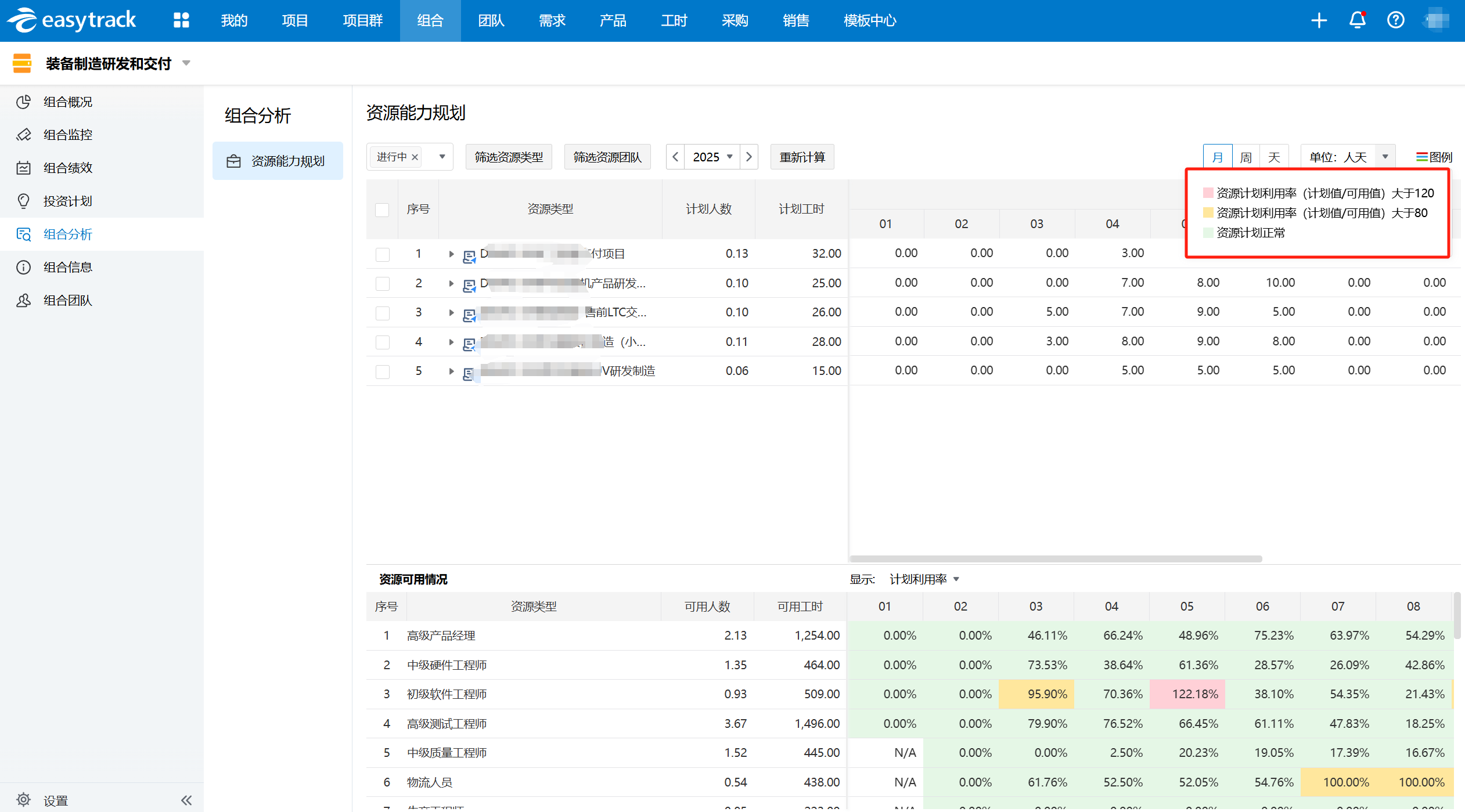The width and height of the screenshot is (1465, 812).
Task: Open the 计划利用率 display dropdown
Action: 924,579
